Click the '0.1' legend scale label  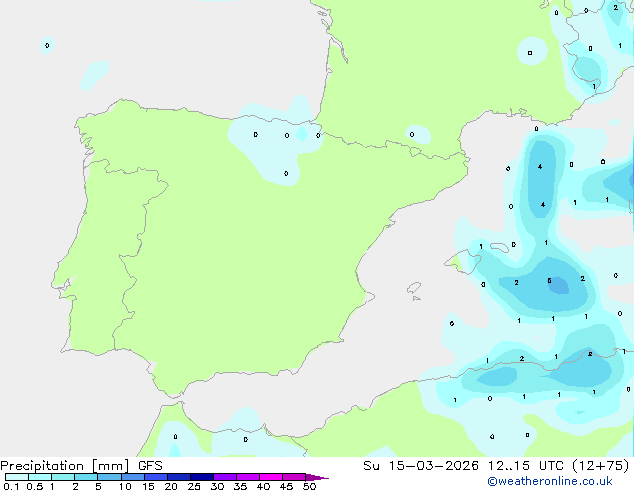[x=11, y=486]
